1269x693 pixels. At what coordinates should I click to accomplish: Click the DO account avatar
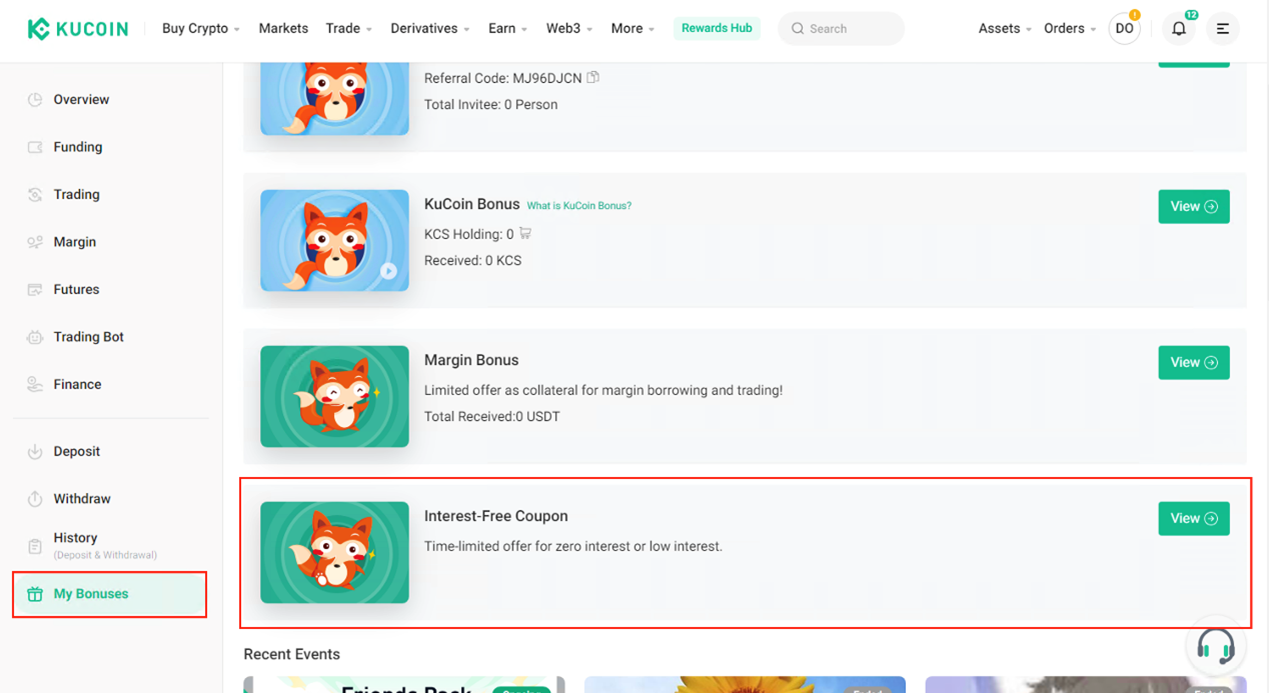[x=1124, y=29]
